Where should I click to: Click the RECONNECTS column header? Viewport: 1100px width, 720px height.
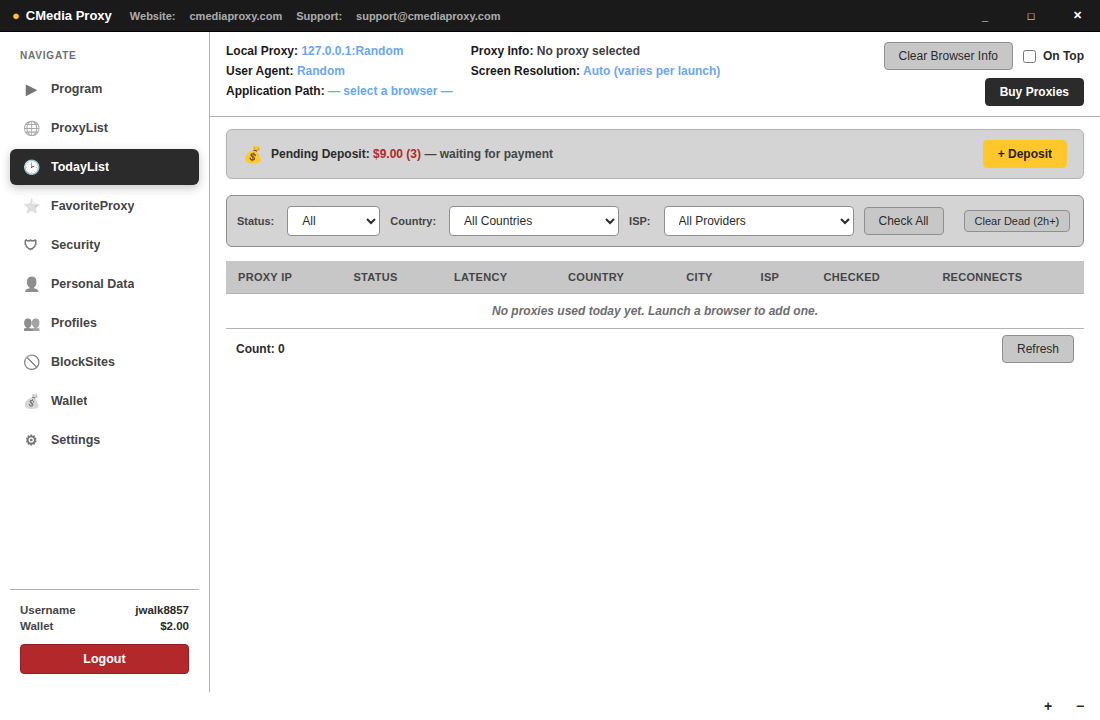[982, 277]
